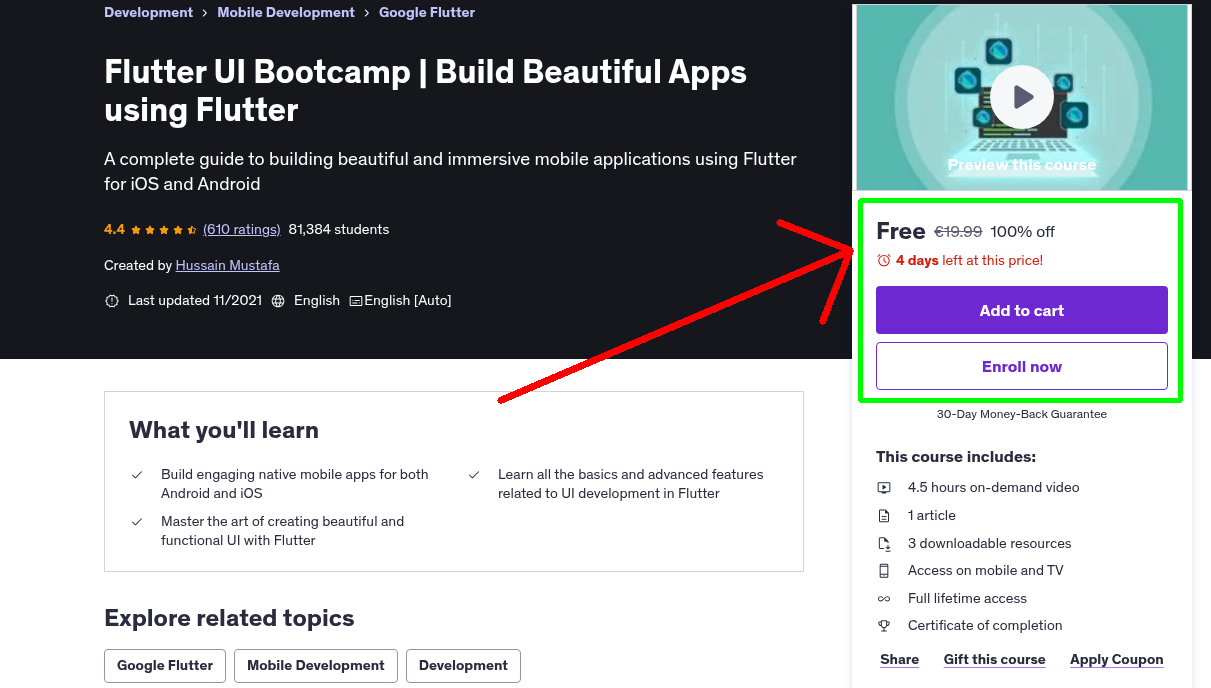Viewport: 1211px width, 688px height.
Task: Click 30-Day Money-Back Guarantee text
Action: (1021, 414)
